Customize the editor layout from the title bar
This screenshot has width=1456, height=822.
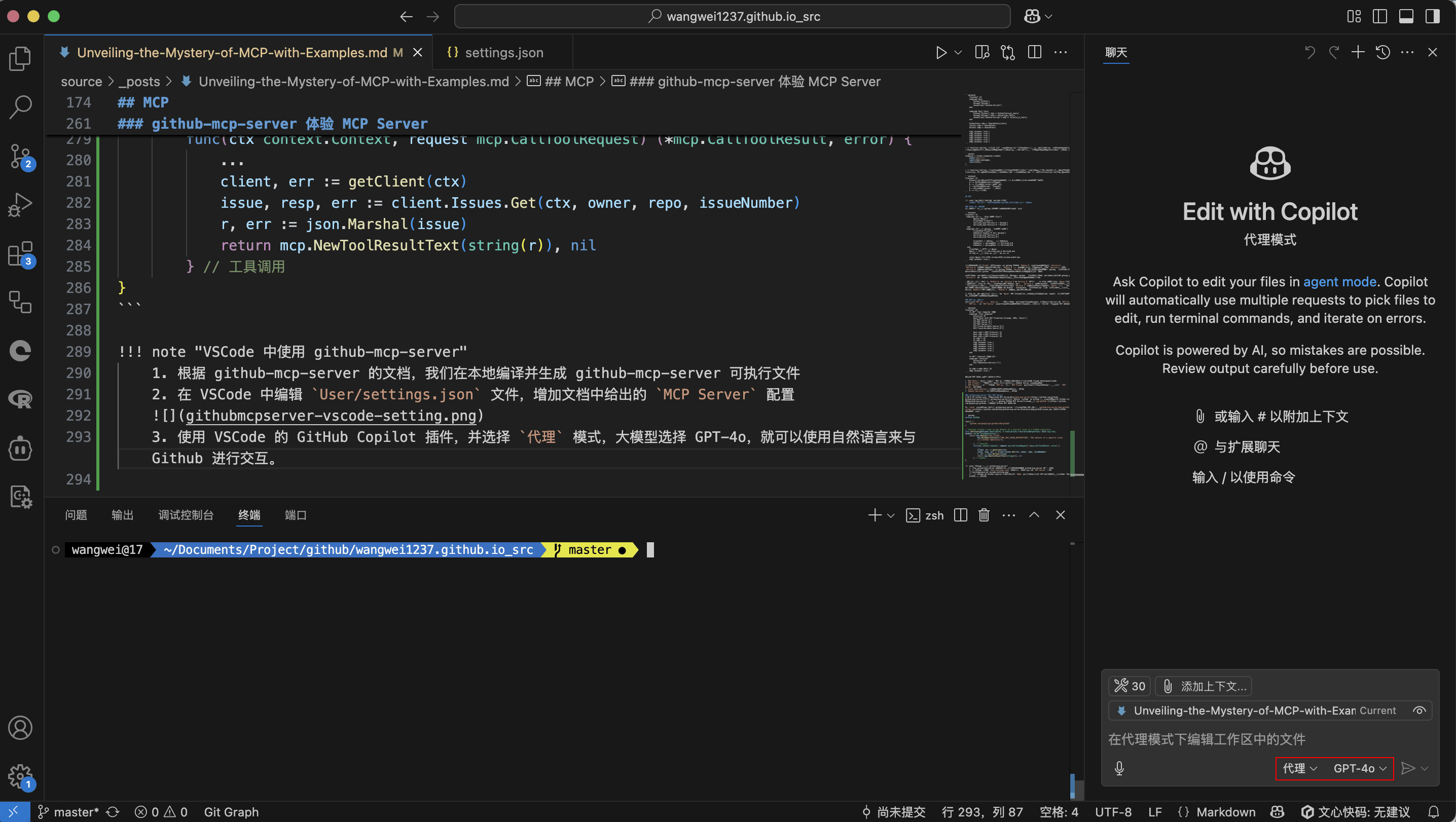[x=1354, y=16]
